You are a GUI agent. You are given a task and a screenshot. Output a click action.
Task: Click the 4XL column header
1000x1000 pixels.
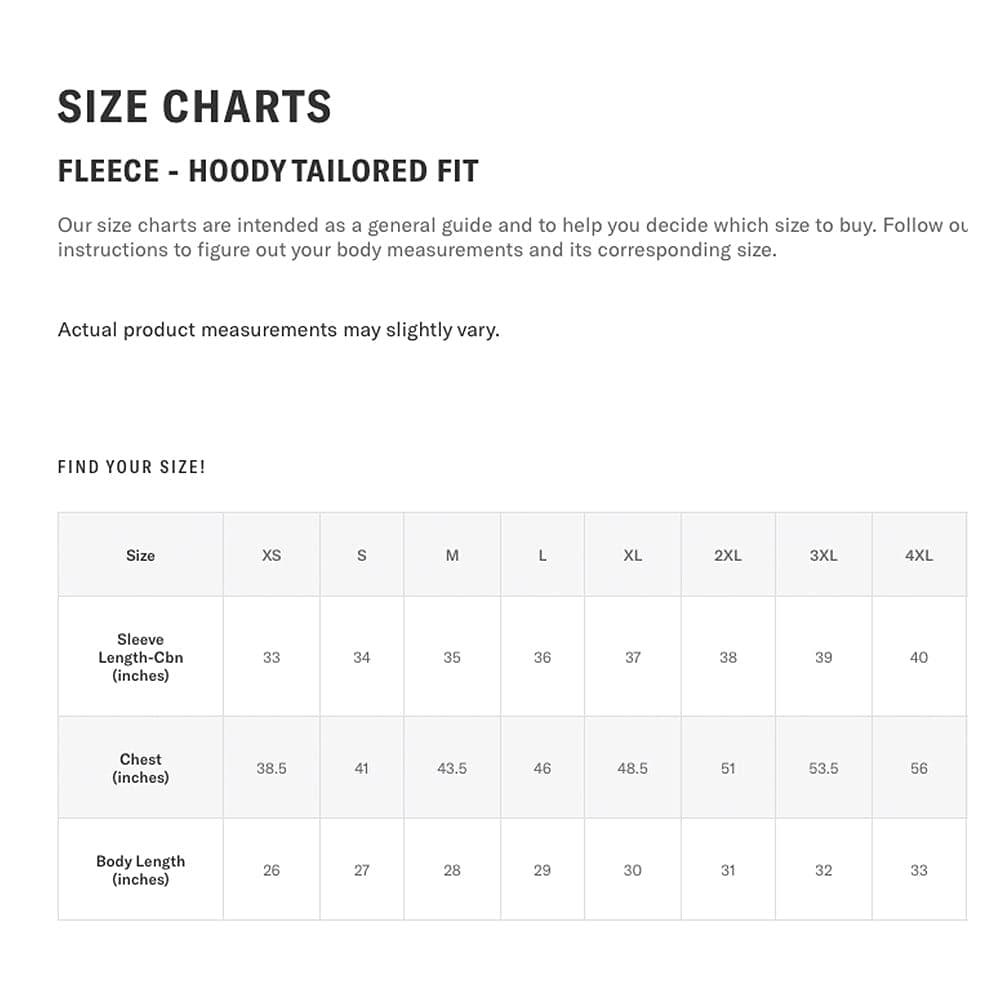tap(918, 555)
